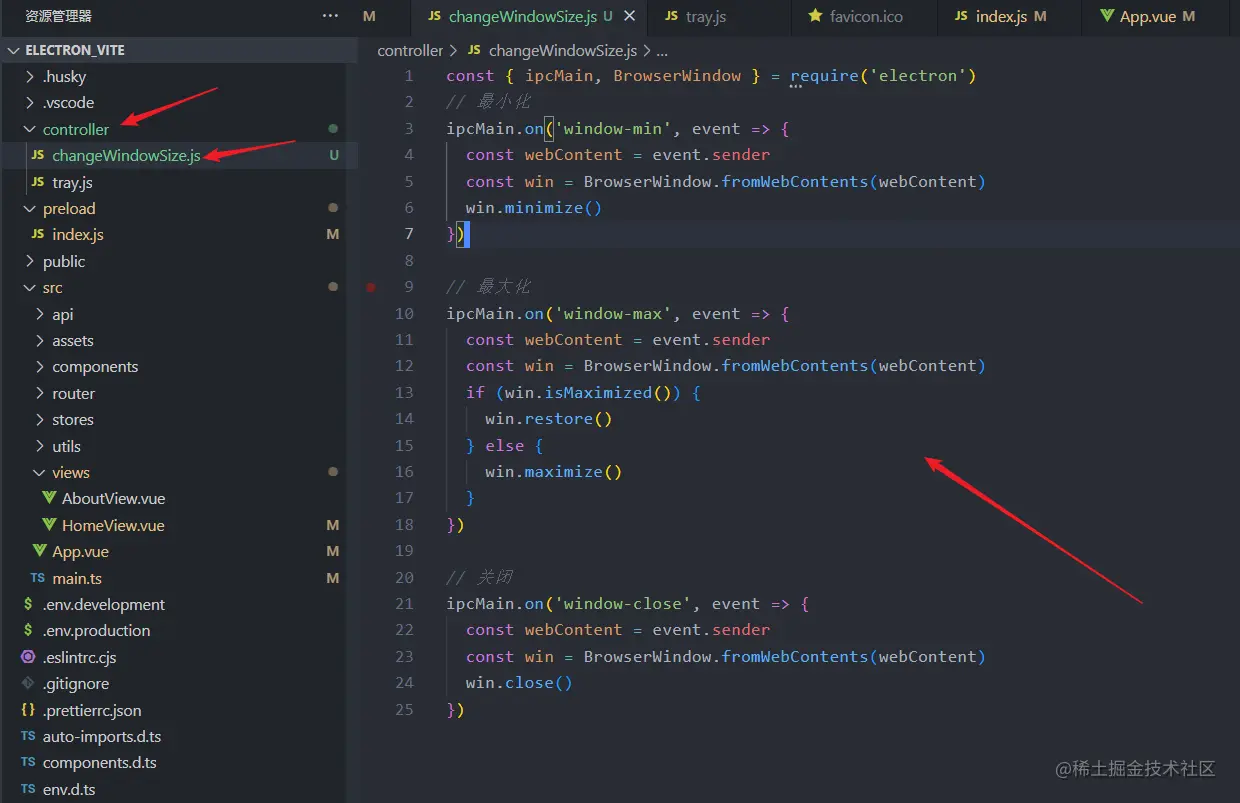Click the JS icon beside tray.js in tree
Viewport: 1240px width, 803px height.
coord(38,182)
